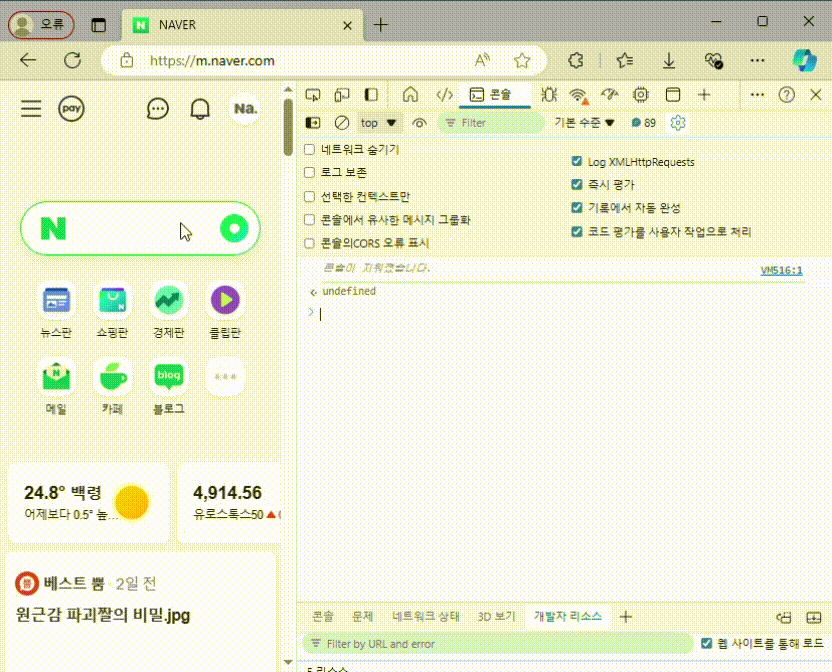Open the Na. profile button
832x672 pixels.
(x=245, y=109)
